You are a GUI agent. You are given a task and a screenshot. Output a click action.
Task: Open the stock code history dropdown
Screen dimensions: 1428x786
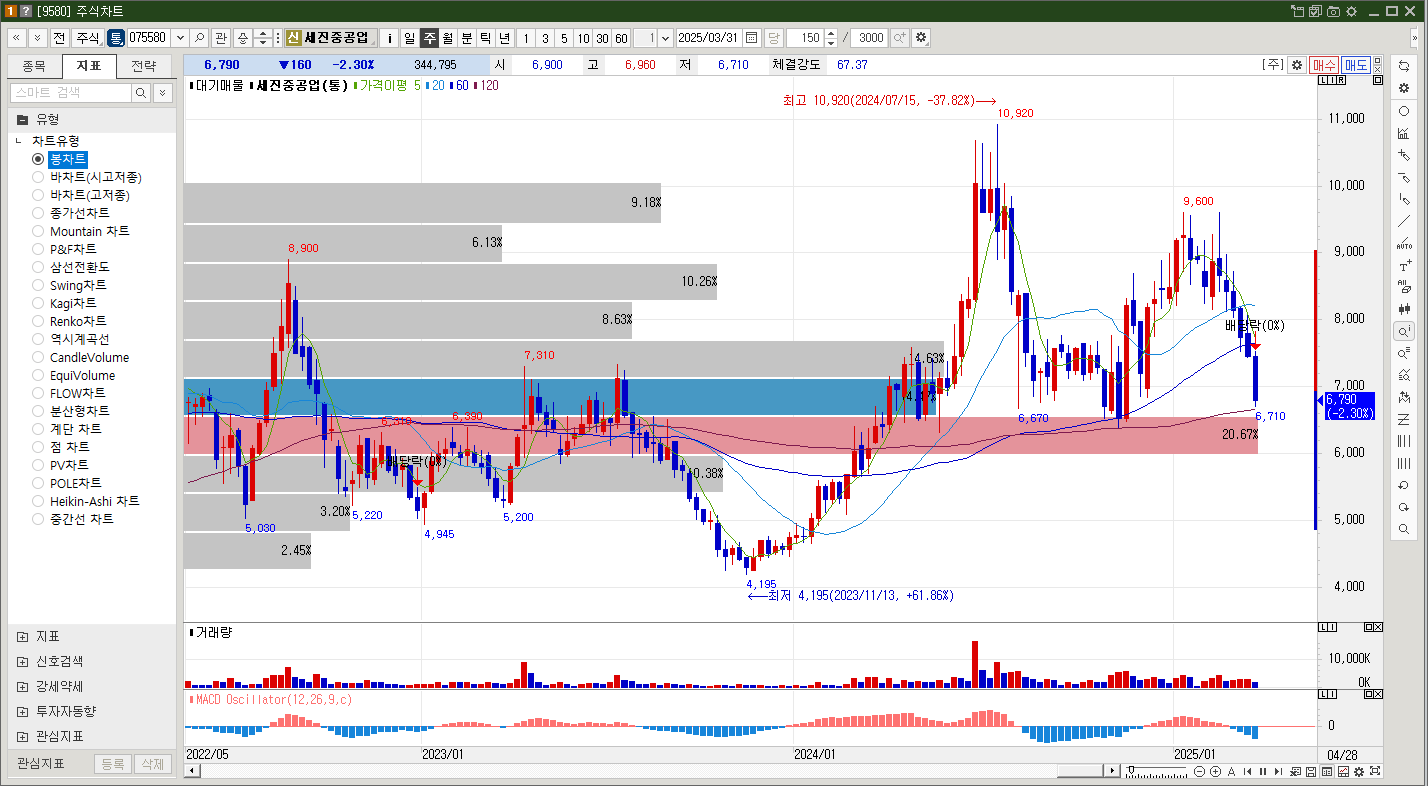point(180,38)
